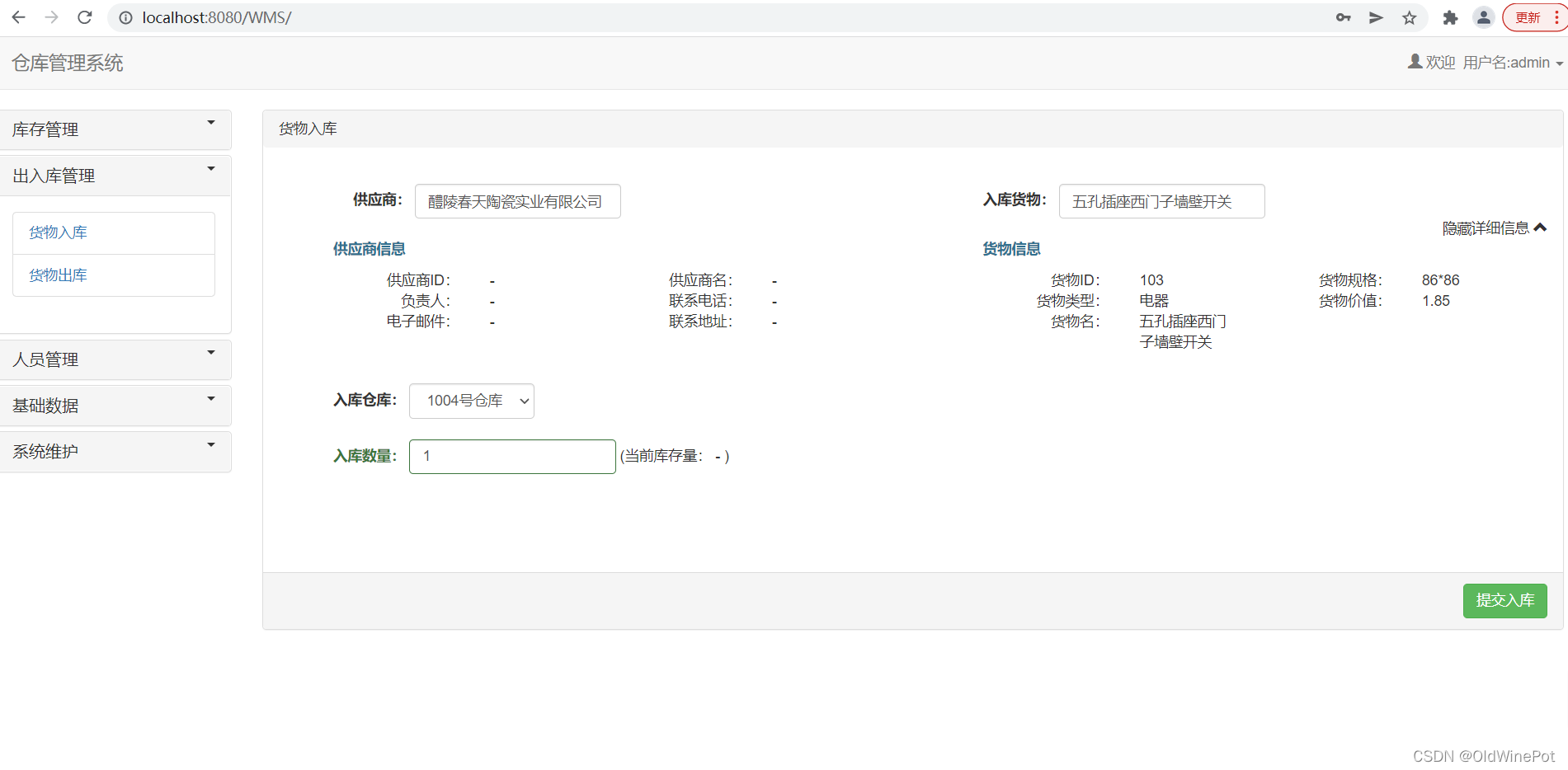Bookmark this page using the star icon
The height and width of the screenshot is (770, 1568).
click(x=1409, y=17)
